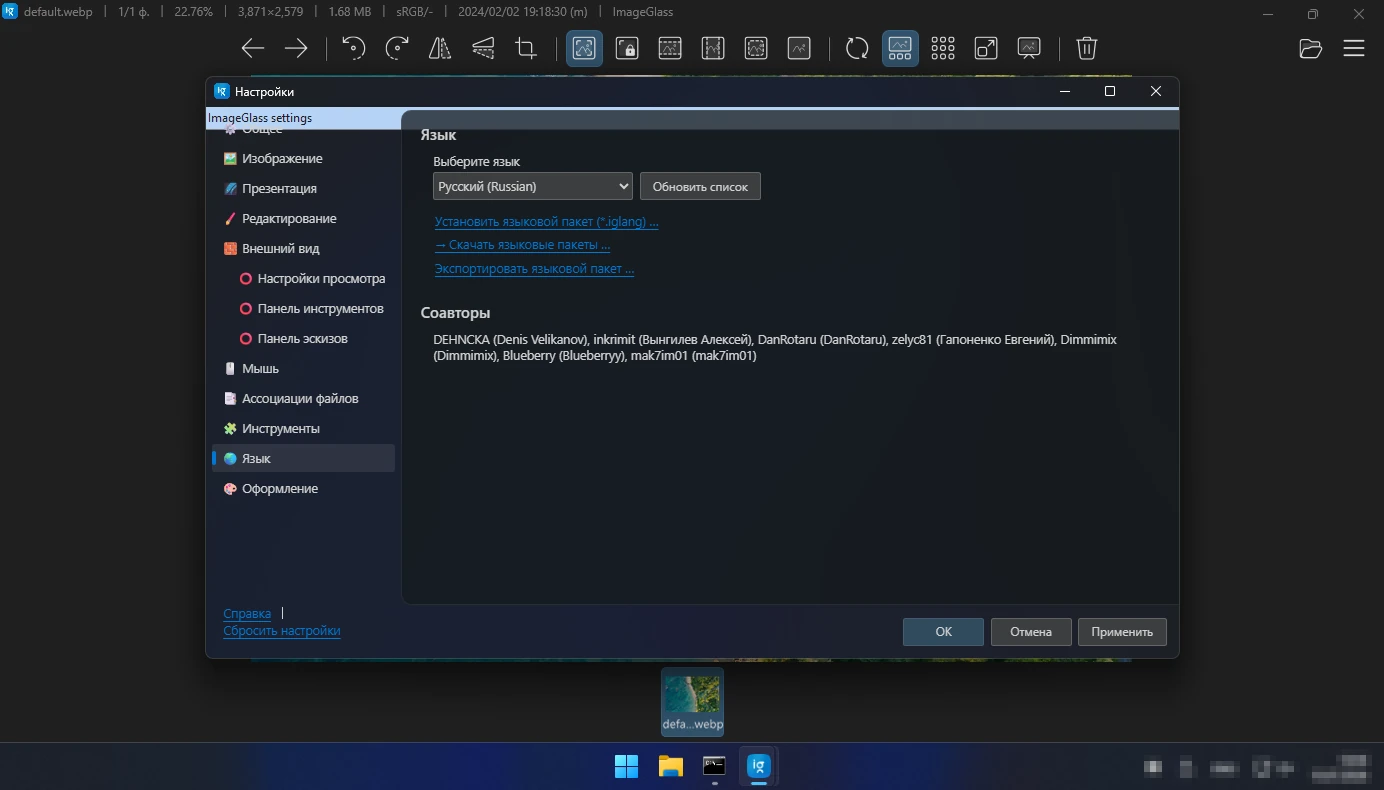Click the Соавторы section heading

click(x=456, y=313)
